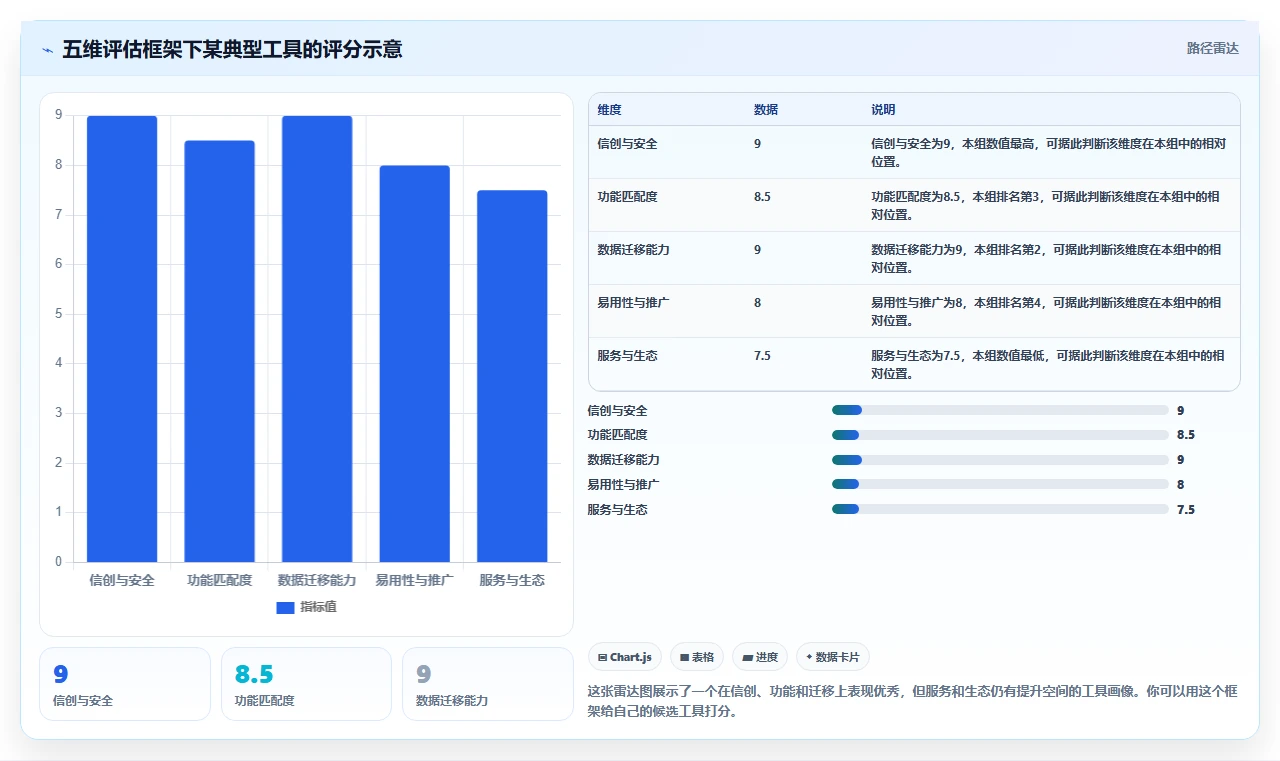This screenshot has height=761, width=1280.
Task: Click the 易用性与推广 cell in table
Action: tap(633, 303)
